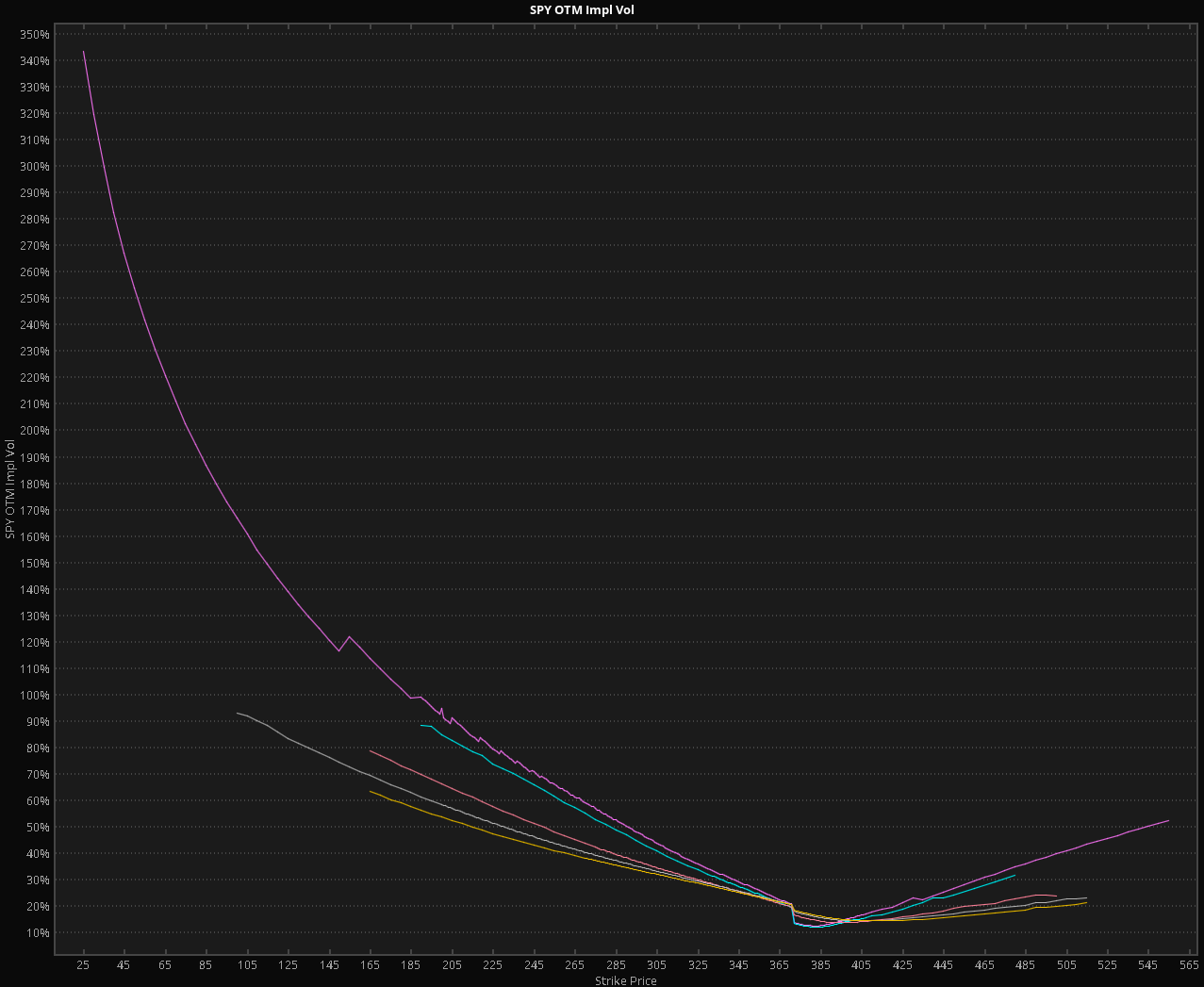Select the "100%" y-axis tick label
This screenshot has height=987, width=1204.
(34, 696)
